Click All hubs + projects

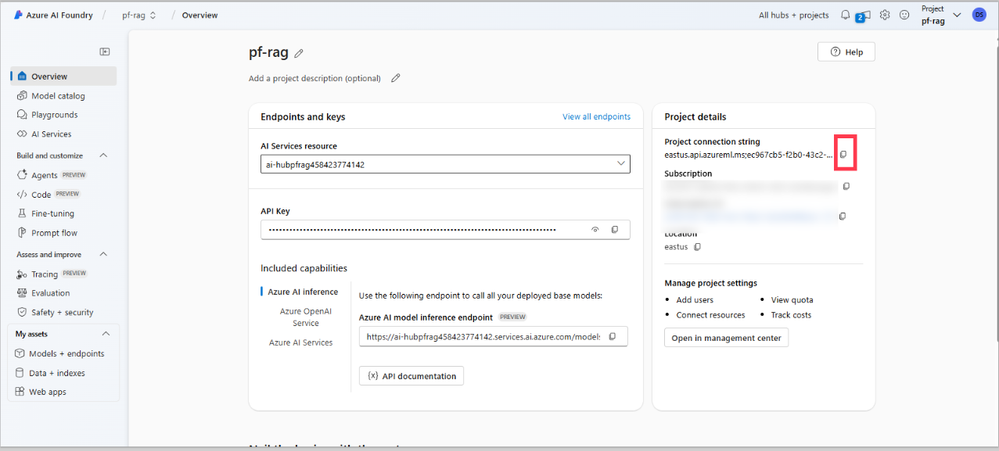(794, 15)
